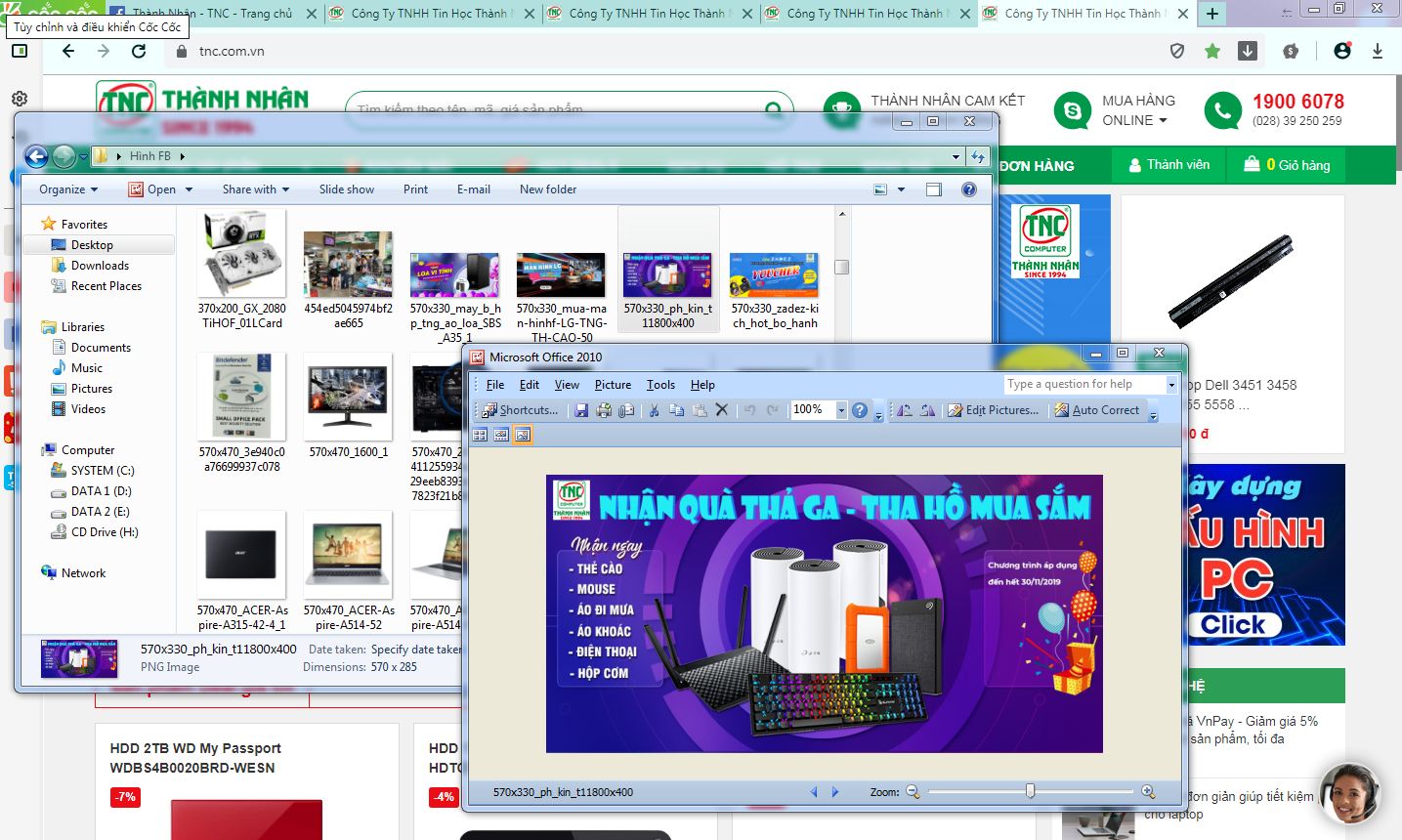Click the Thành viên member link
Image resolution: width=1402 pixels, height=840 pixels.
click(1169, 165)
